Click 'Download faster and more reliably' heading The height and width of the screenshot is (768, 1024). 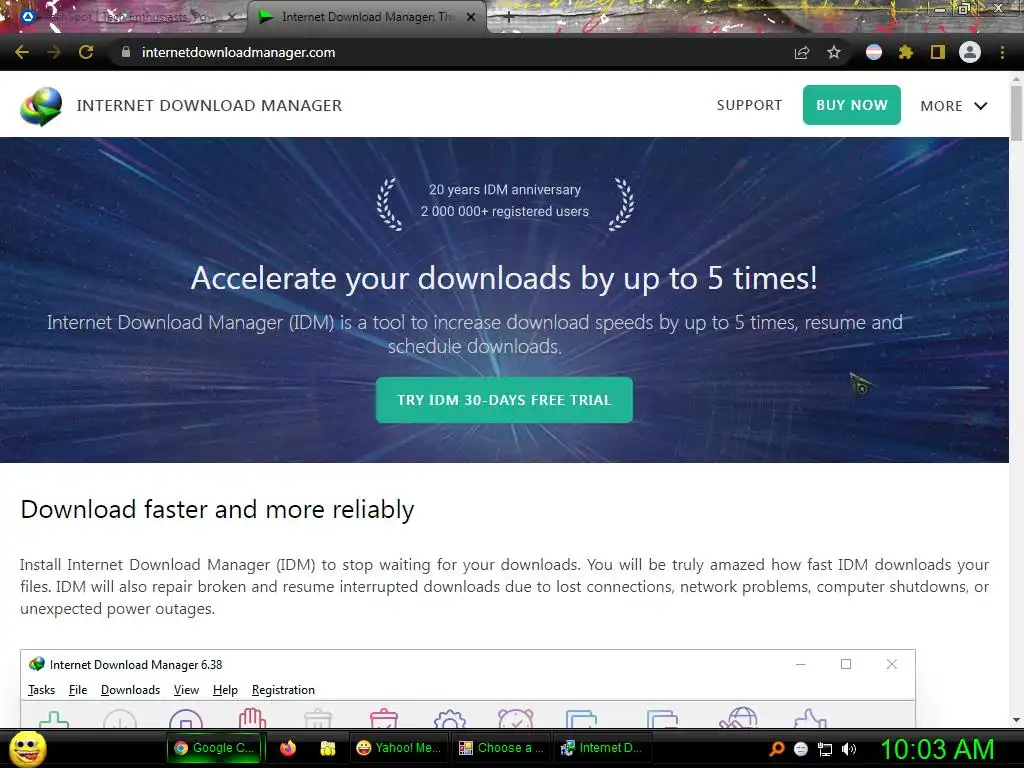point(217,509)
